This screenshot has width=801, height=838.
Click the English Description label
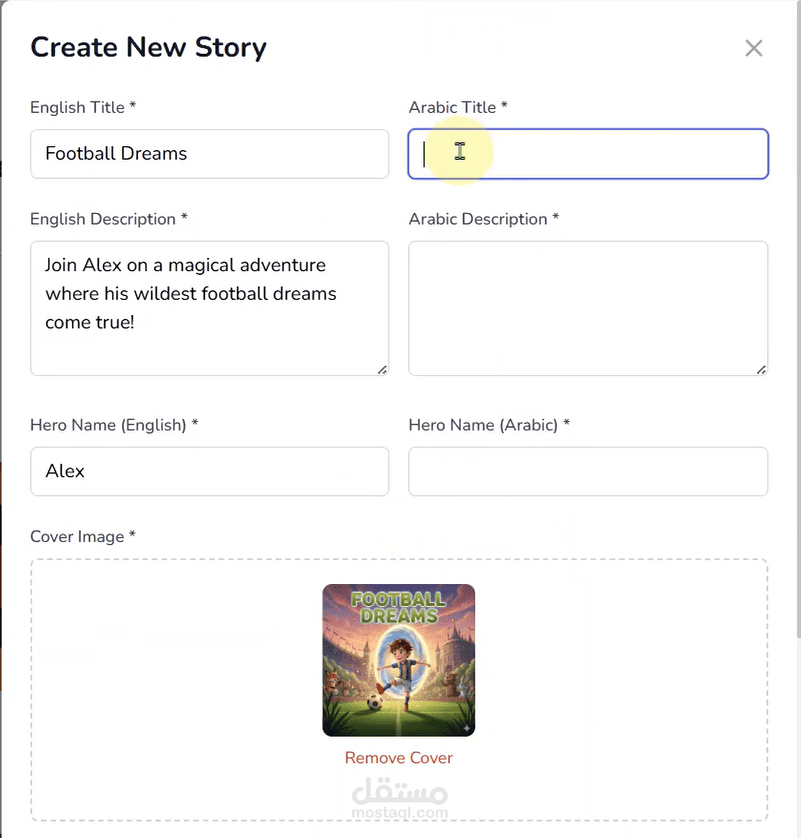(108, 219)
